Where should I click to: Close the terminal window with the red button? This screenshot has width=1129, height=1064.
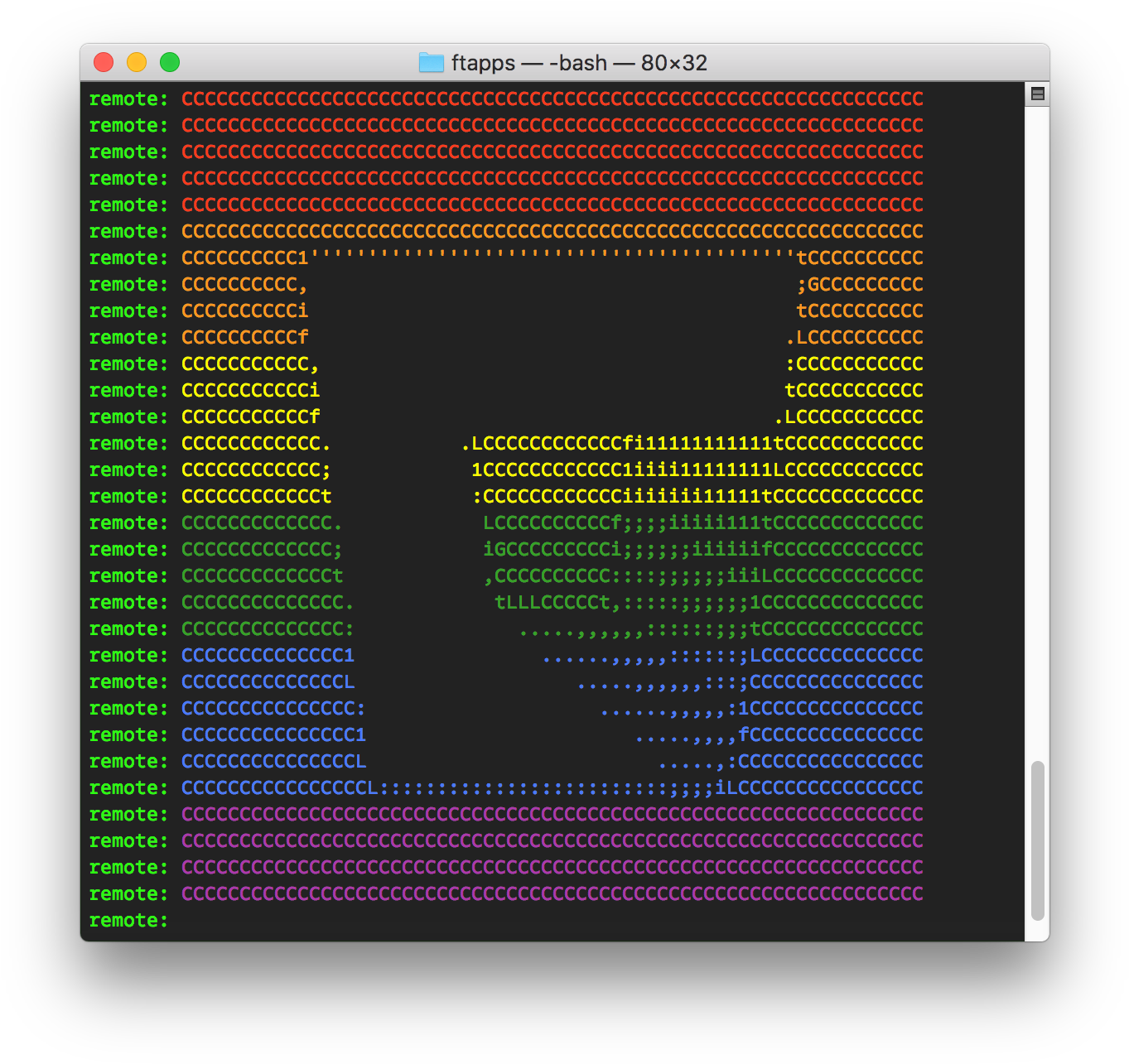[104, 63]
